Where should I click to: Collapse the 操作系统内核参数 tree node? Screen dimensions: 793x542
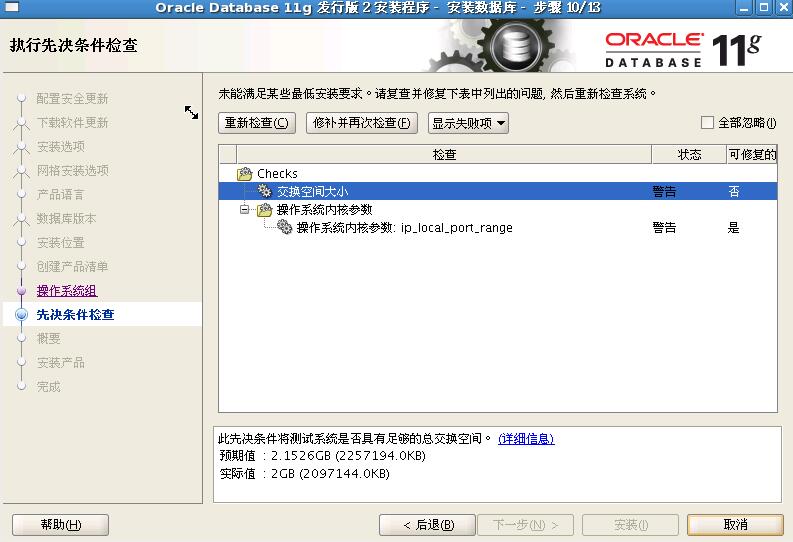pyautogui.click(x=244, y=209)
